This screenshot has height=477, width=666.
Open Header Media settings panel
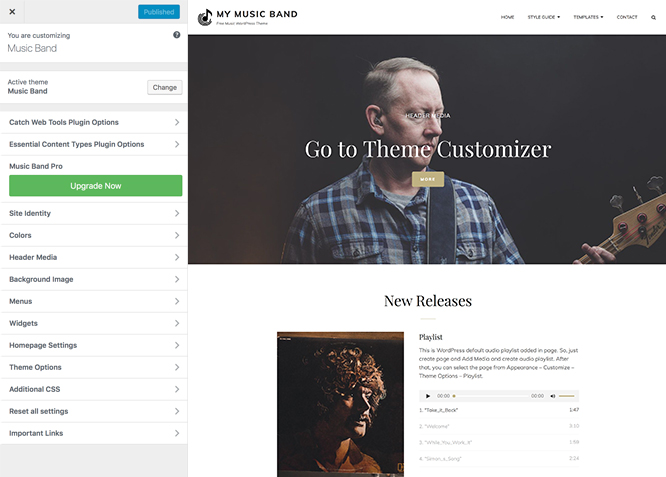94,257
